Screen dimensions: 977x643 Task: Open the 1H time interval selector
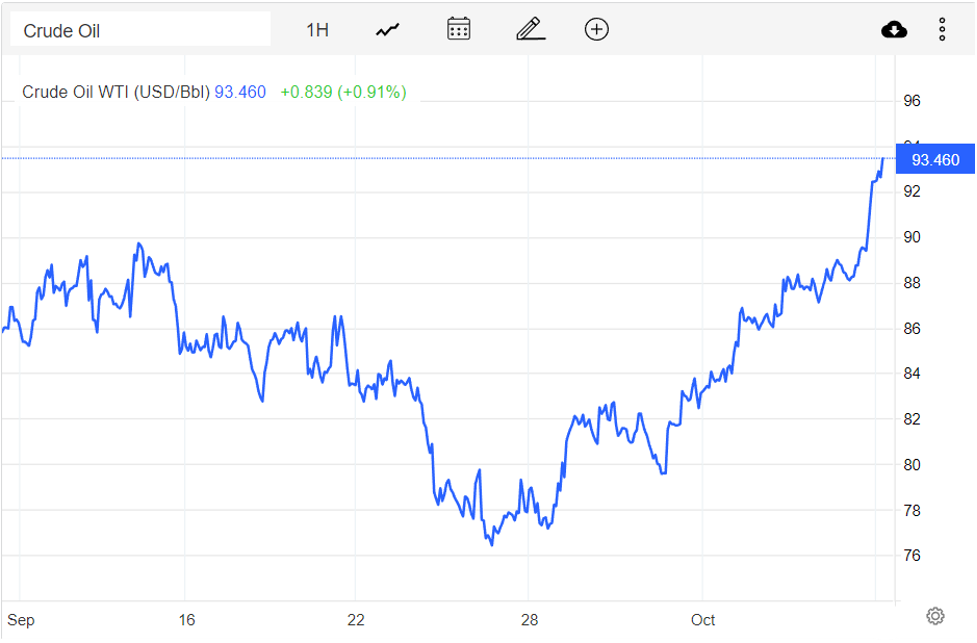tap(317, 30)
